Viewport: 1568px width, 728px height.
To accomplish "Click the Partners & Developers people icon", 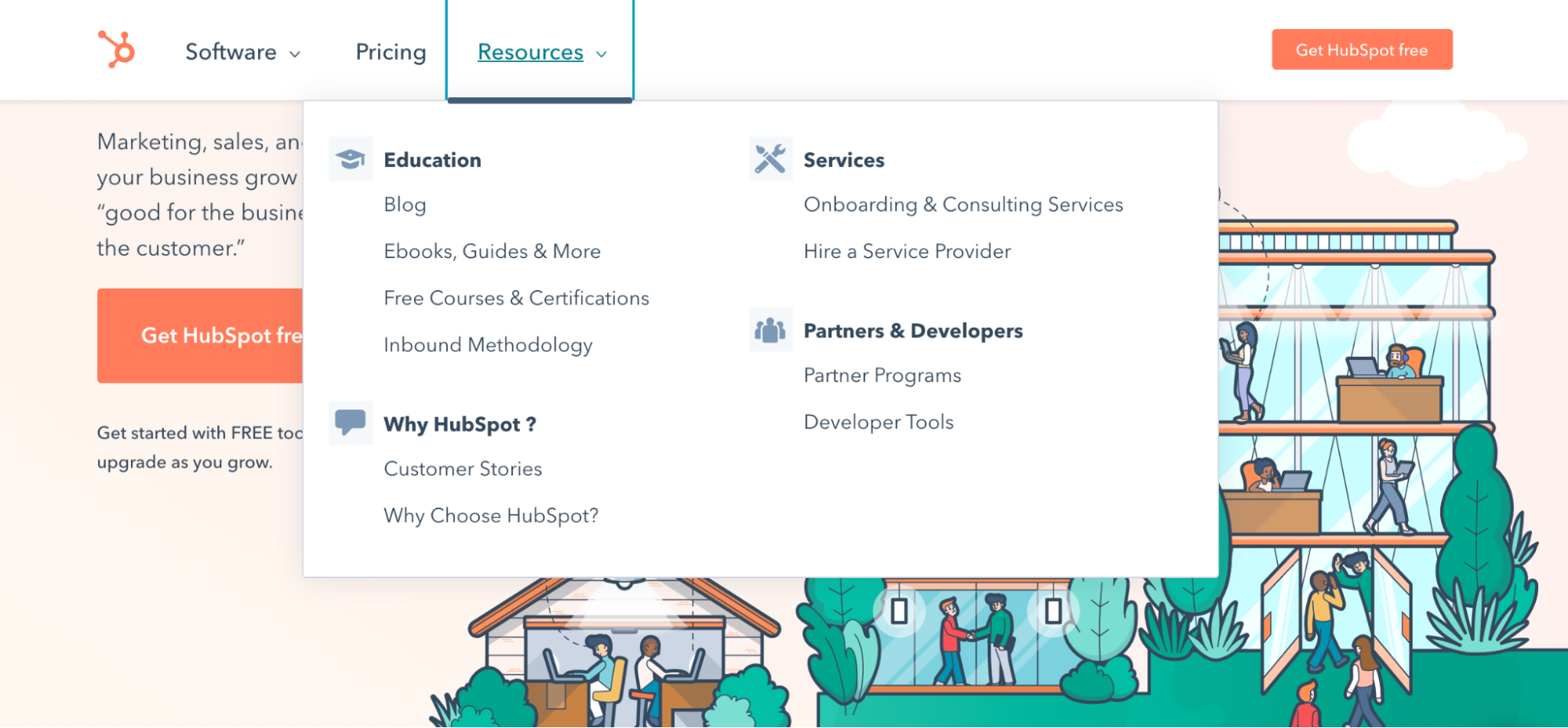I will click(770, 329).
